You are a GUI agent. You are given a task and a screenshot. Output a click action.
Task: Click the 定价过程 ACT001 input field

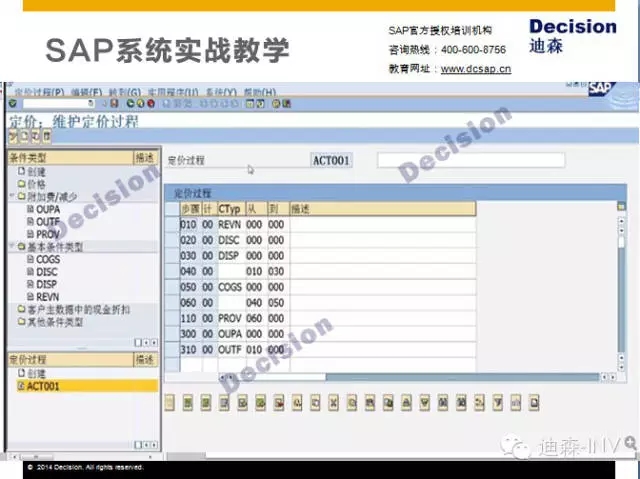tap(331, 160)
